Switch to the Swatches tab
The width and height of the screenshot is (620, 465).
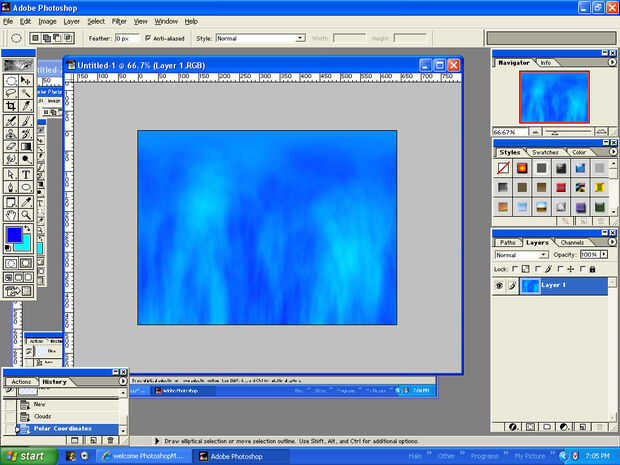click(545, 152)
